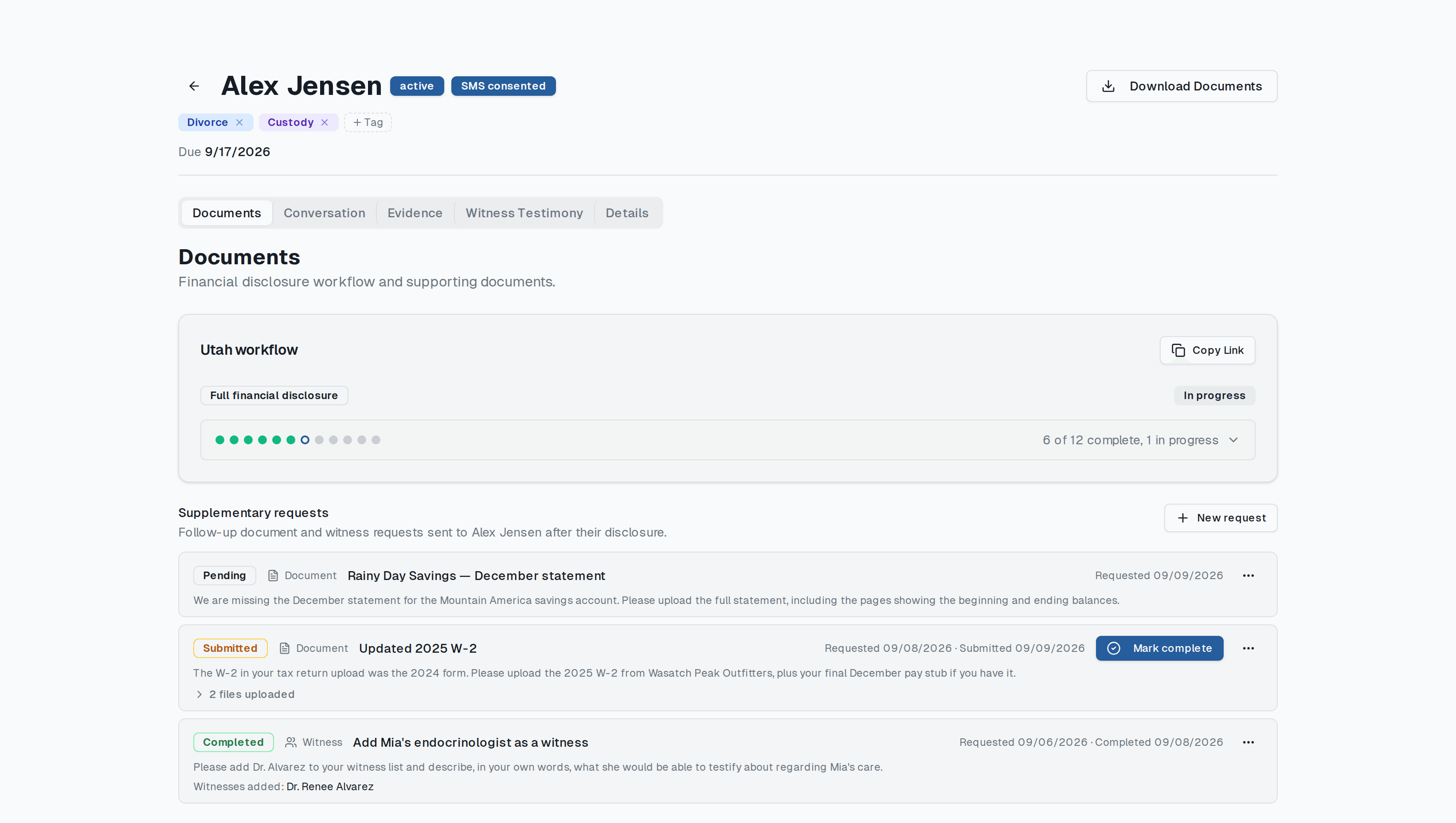Image resolution: width=1456 pixels, height=823 pixels.
Task: Open more options for Updated 2025 W-2 request
Action: pyautogui.click(x=1248, y=648)
